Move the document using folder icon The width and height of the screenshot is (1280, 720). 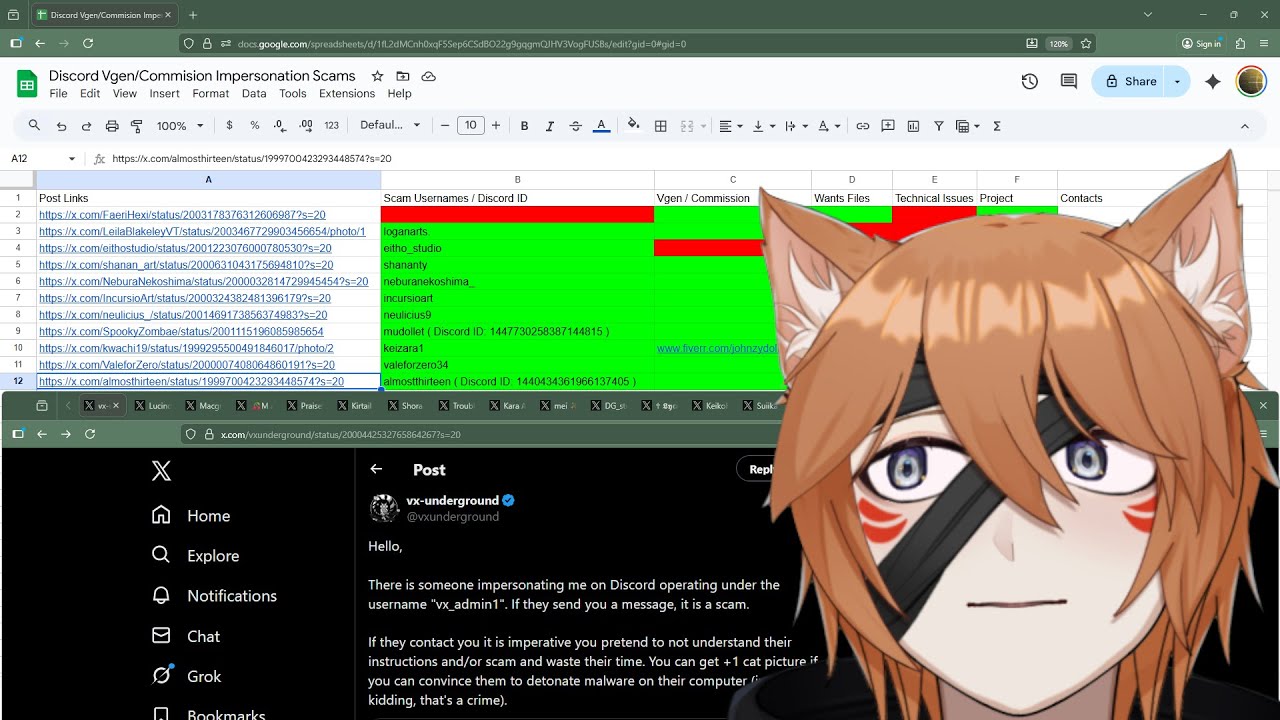tap(403, 76)
